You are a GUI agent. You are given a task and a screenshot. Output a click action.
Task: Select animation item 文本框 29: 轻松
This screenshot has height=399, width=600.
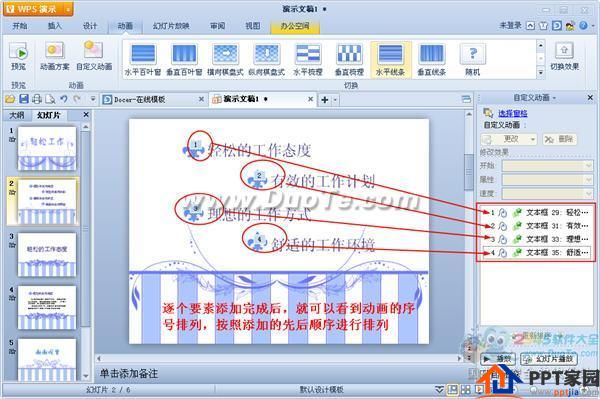[x=536, y=212]
